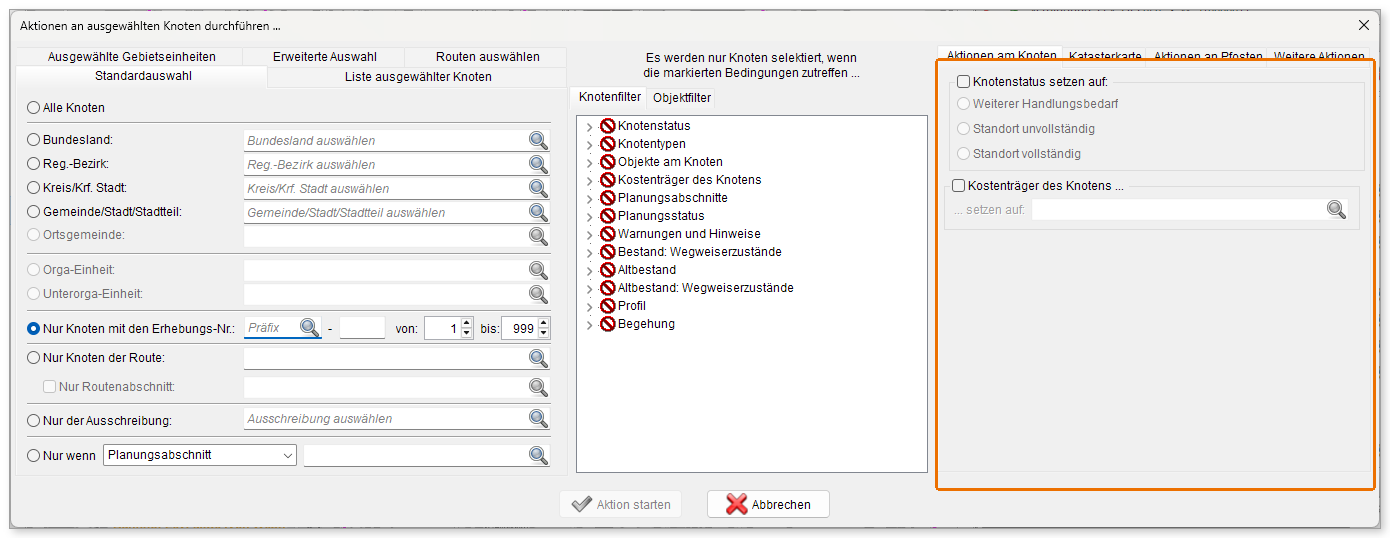The image size is (1390, 538).
Task: Click the Altbestand filter disabled icon
Action: click(607, 270)
